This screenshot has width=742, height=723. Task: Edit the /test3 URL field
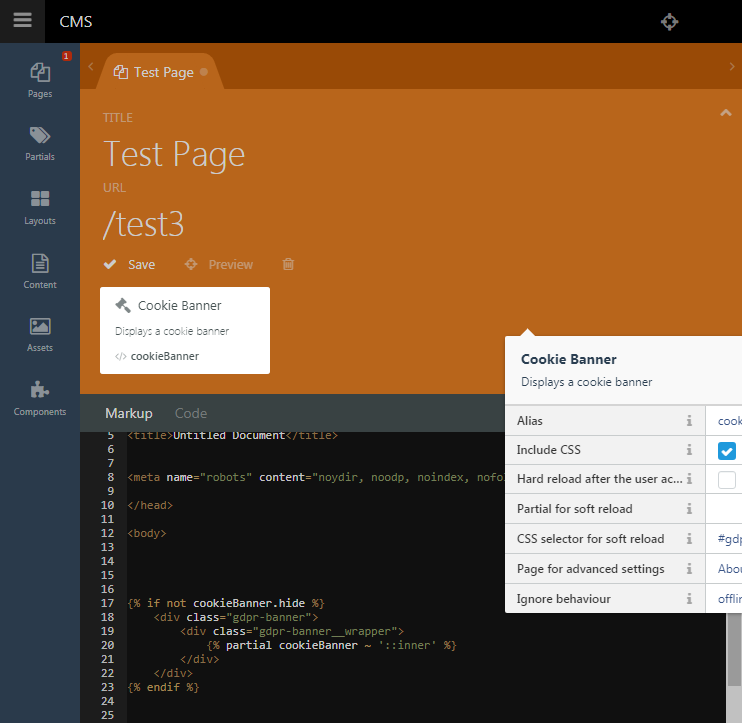click(x=144, y=224)
